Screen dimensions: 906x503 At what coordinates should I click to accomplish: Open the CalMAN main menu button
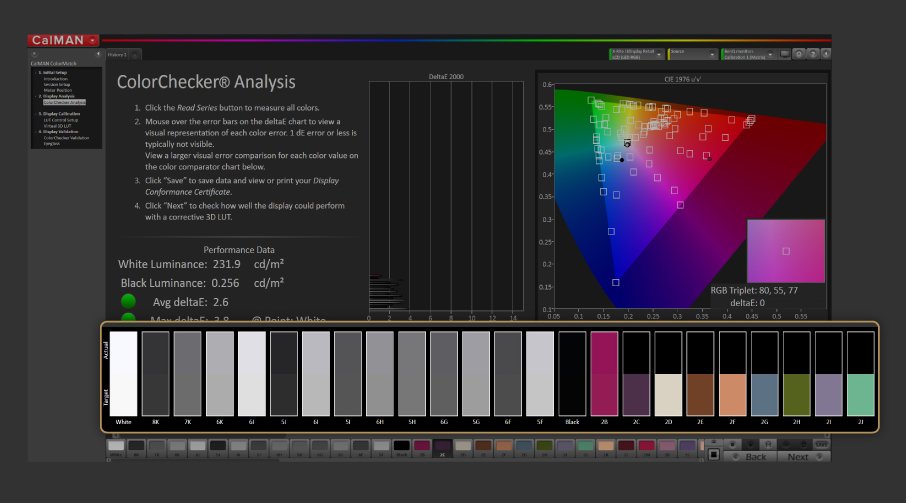coord(63,40)
